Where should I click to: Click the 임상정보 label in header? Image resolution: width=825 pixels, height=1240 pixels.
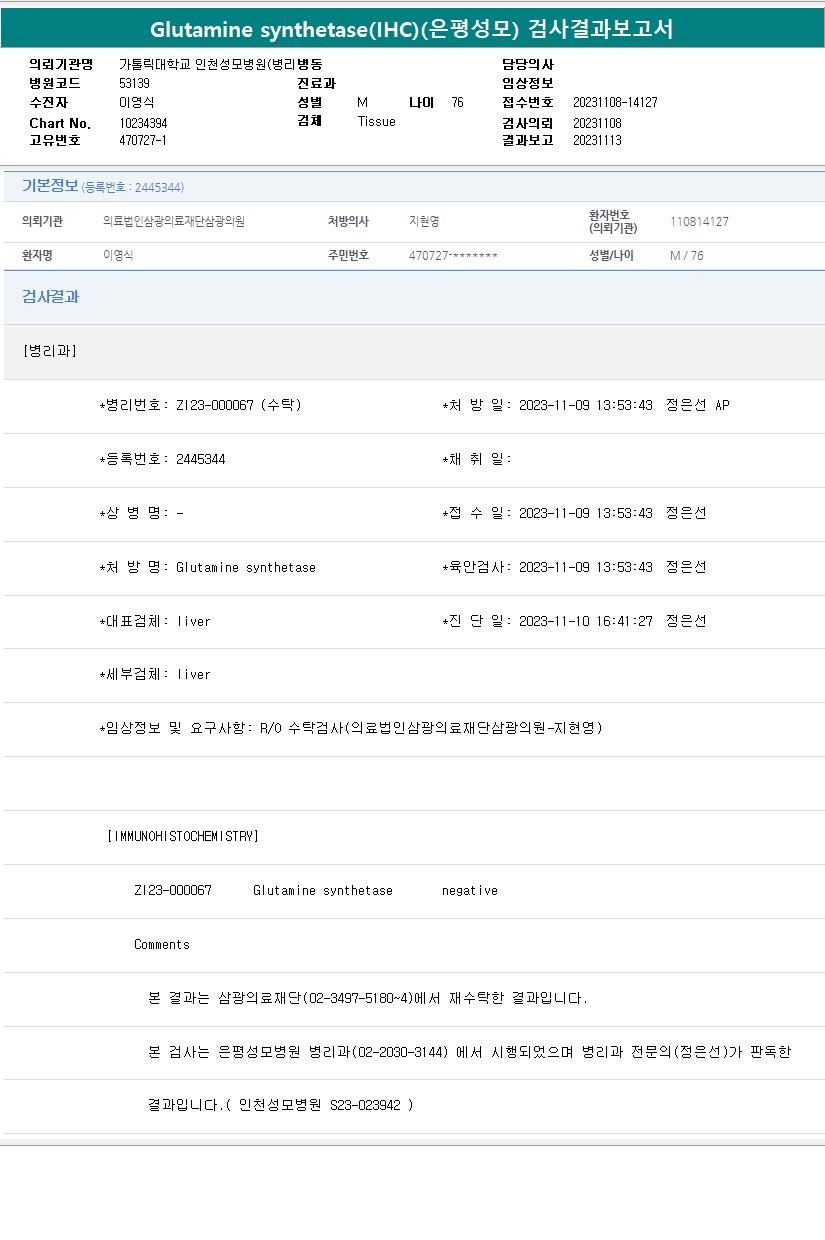point(527,83)
